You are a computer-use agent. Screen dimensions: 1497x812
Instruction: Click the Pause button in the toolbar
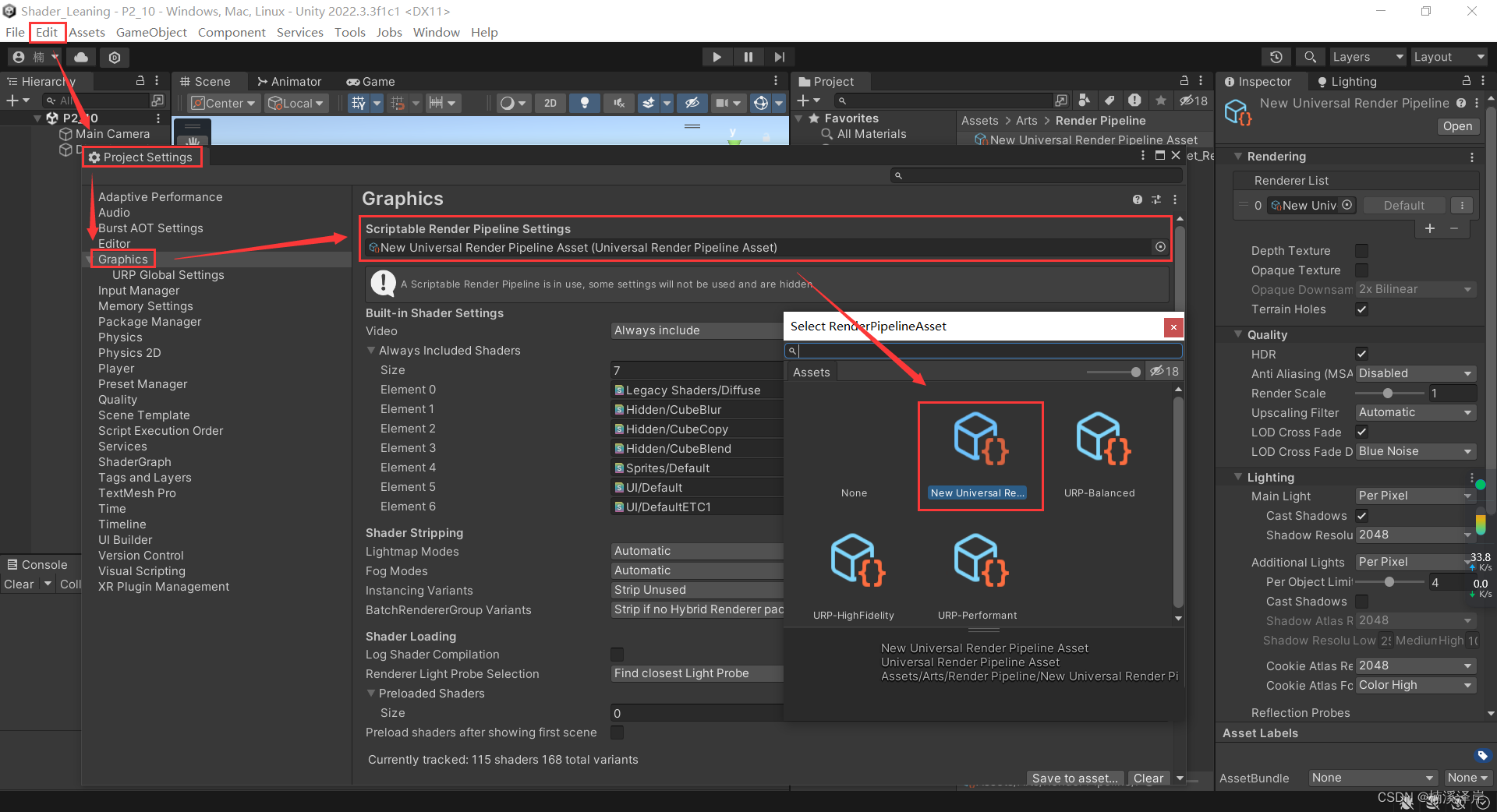click(748, 57)
